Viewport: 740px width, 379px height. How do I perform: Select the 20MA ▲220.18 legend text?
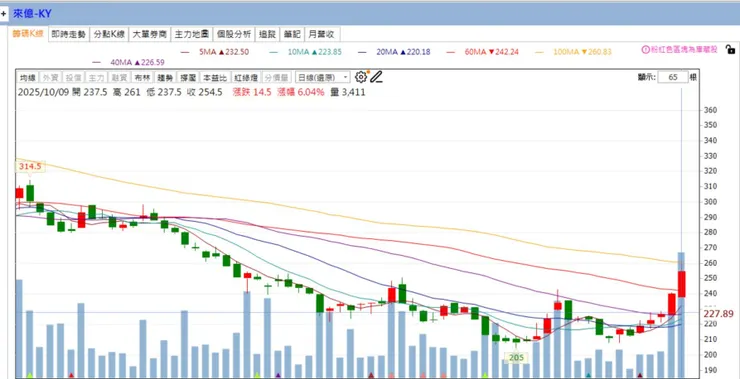(403, 52)
